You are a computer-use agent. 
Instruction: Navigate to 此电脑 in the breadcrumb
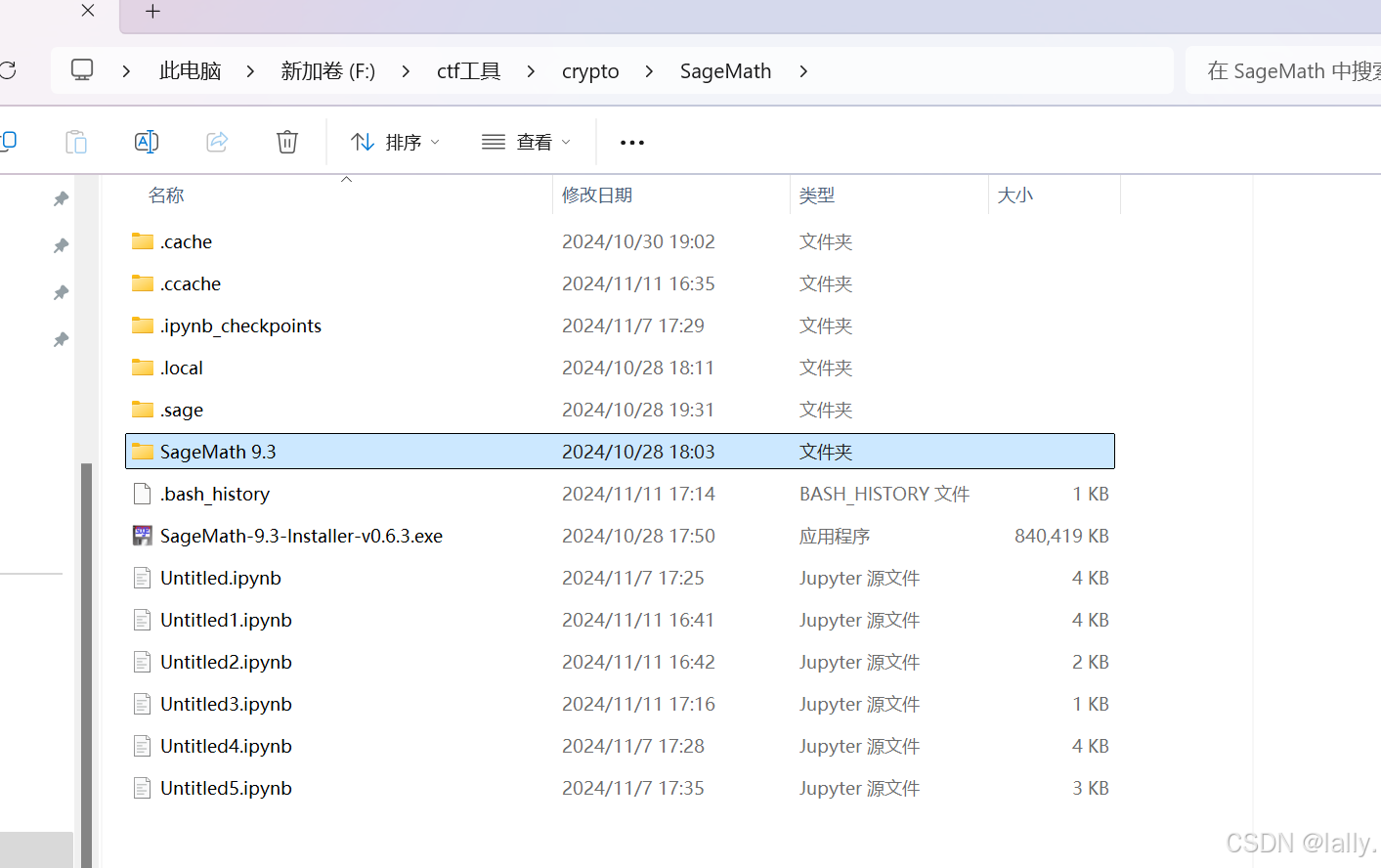coord(189,69)
